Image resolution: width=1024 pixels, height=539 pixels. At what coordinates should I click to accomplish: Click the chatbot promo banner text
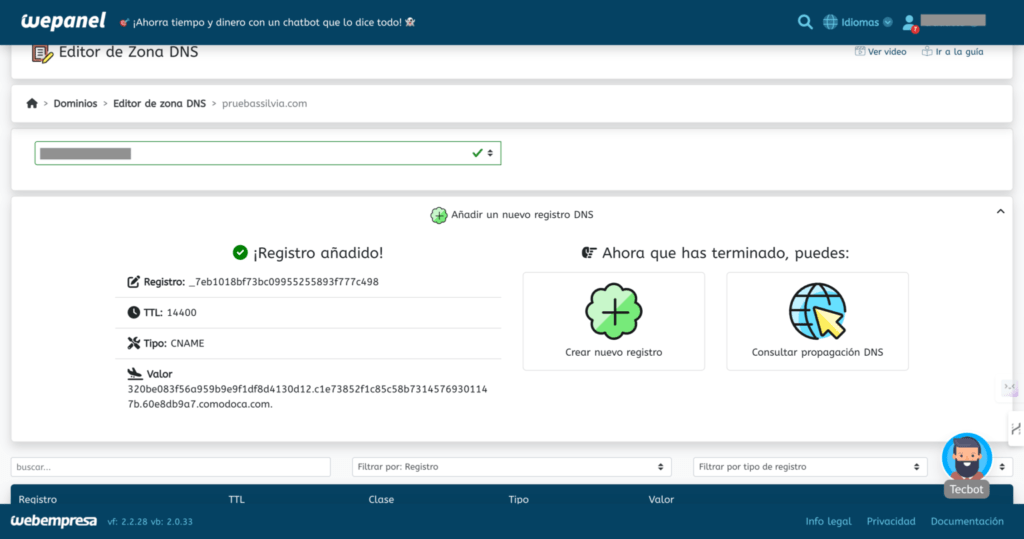[x=267, y=22]
